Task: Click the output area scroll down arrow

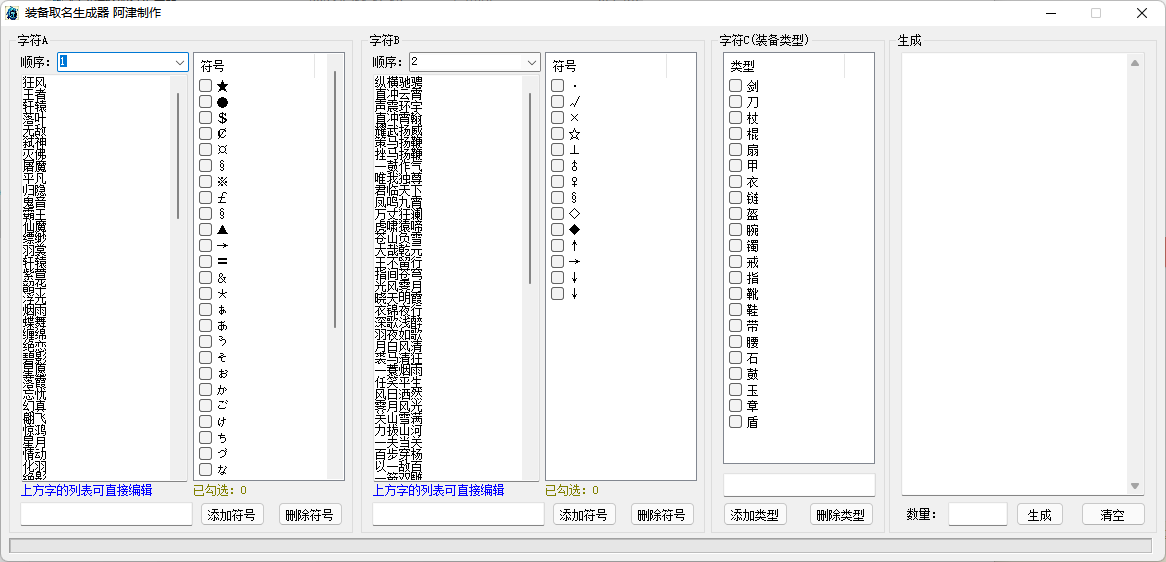Action: 1135,486
